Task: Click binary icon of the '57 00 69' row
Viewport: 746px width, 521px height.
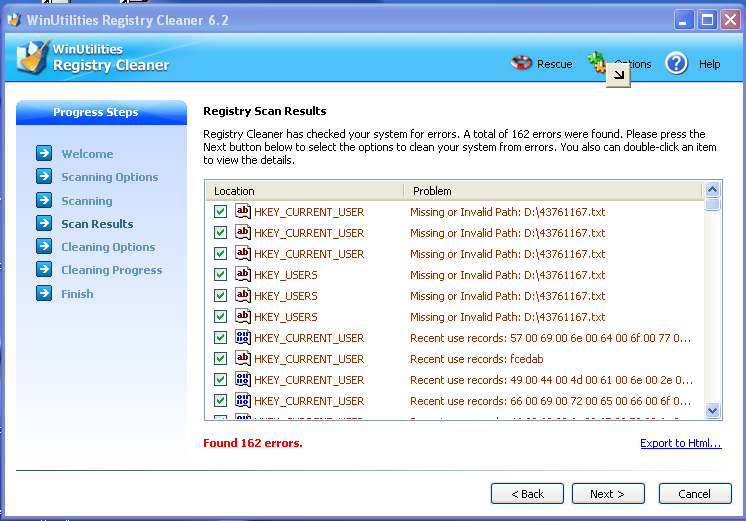Action: (x=243, y=337)
